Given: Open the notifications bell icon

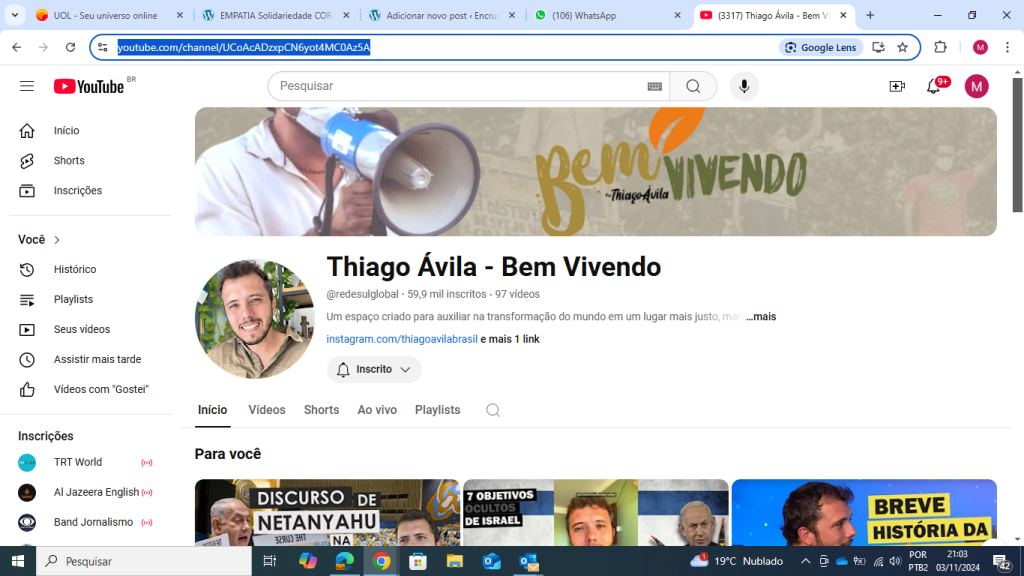Looking at the screenshot, I should pyautogui.click(x=934, y=86).
